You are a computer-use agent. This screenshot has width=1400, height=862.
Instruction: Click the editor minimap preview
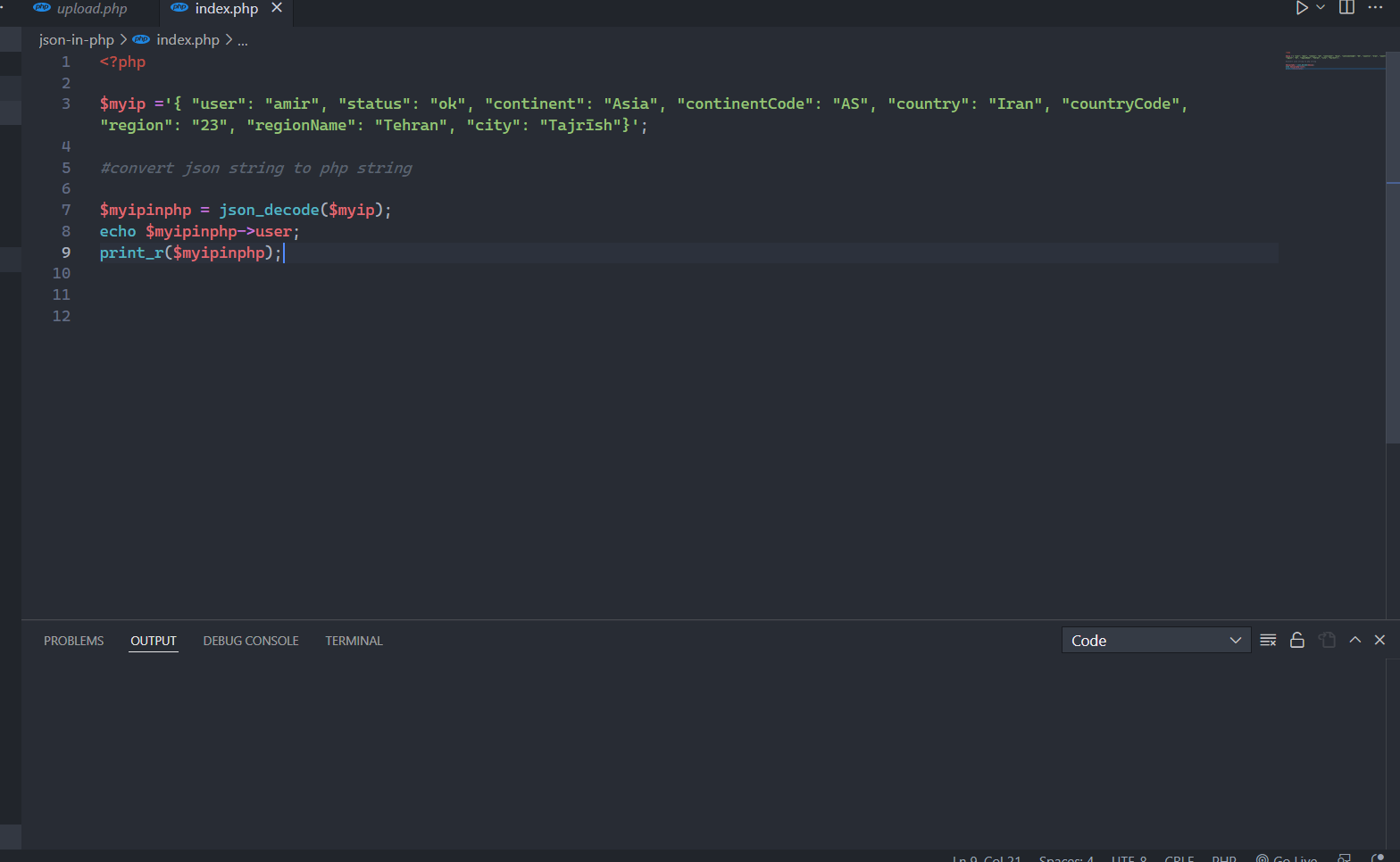tap(1335, 61)
